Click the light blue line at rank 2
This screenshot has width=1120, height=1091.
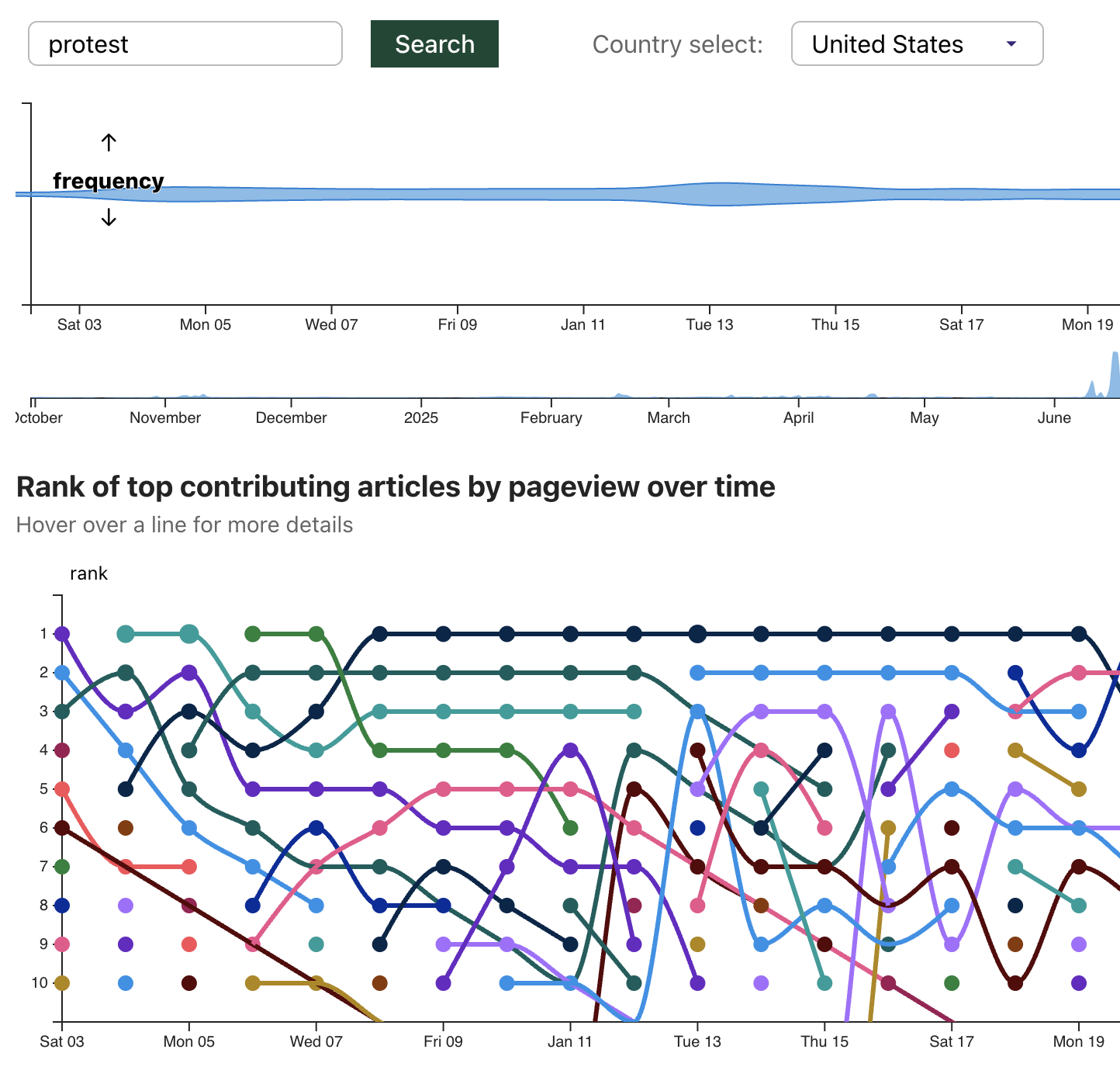pos(822,673)
